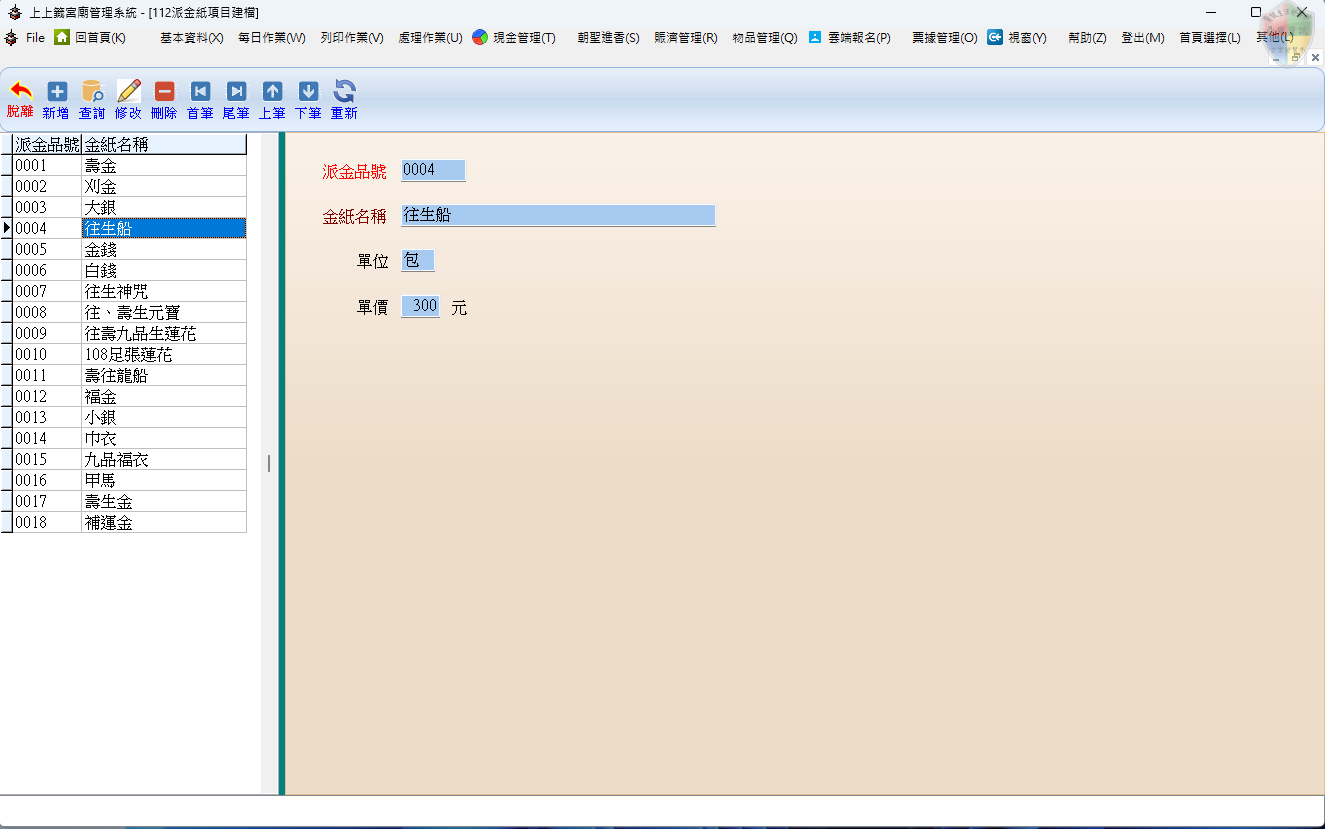The height and width of the screenshot is (829, 1325).
Task: Go to previous record with 上筆
Action: (x=272, y=92)
